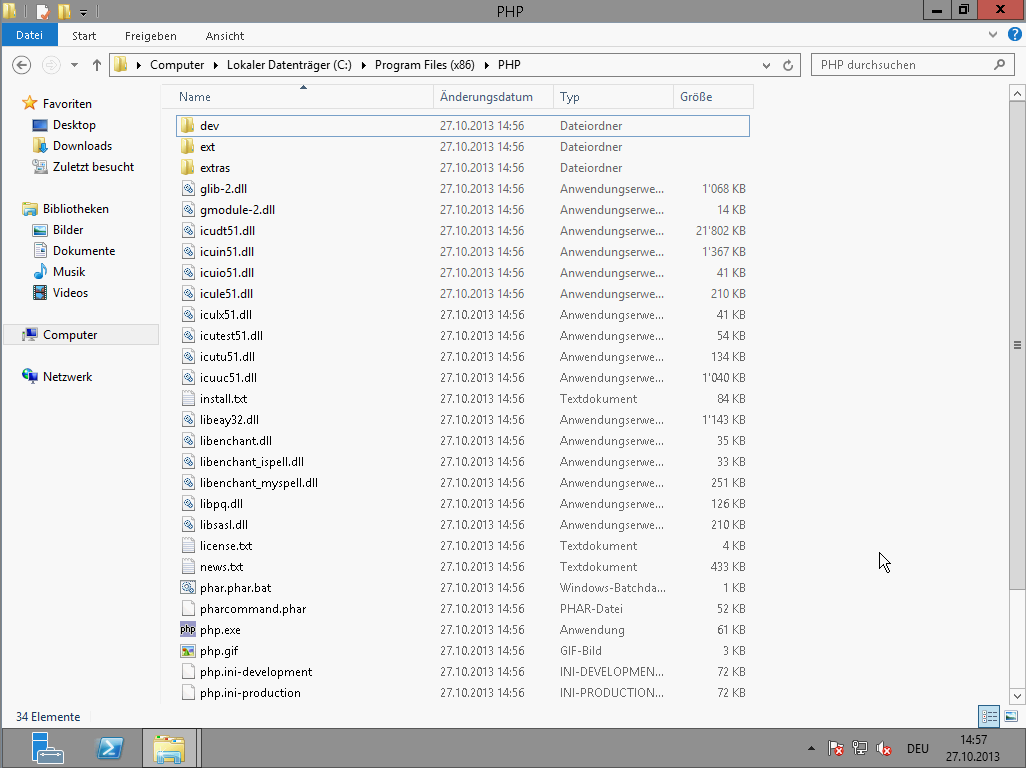Select the ext folder icon
The width and height of the screenshot is (1026, 768).
(188, 147)
